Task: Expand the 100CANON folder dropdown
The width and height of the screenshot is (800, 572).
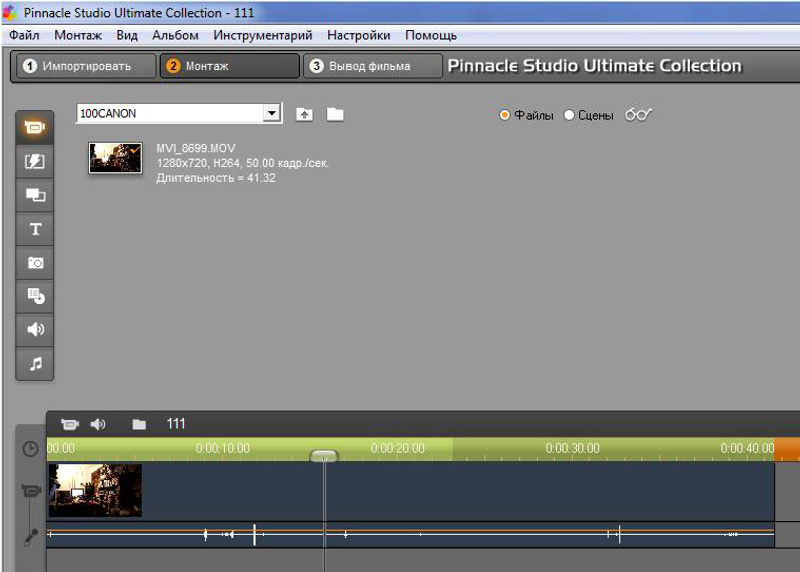Action: (271, 114)
